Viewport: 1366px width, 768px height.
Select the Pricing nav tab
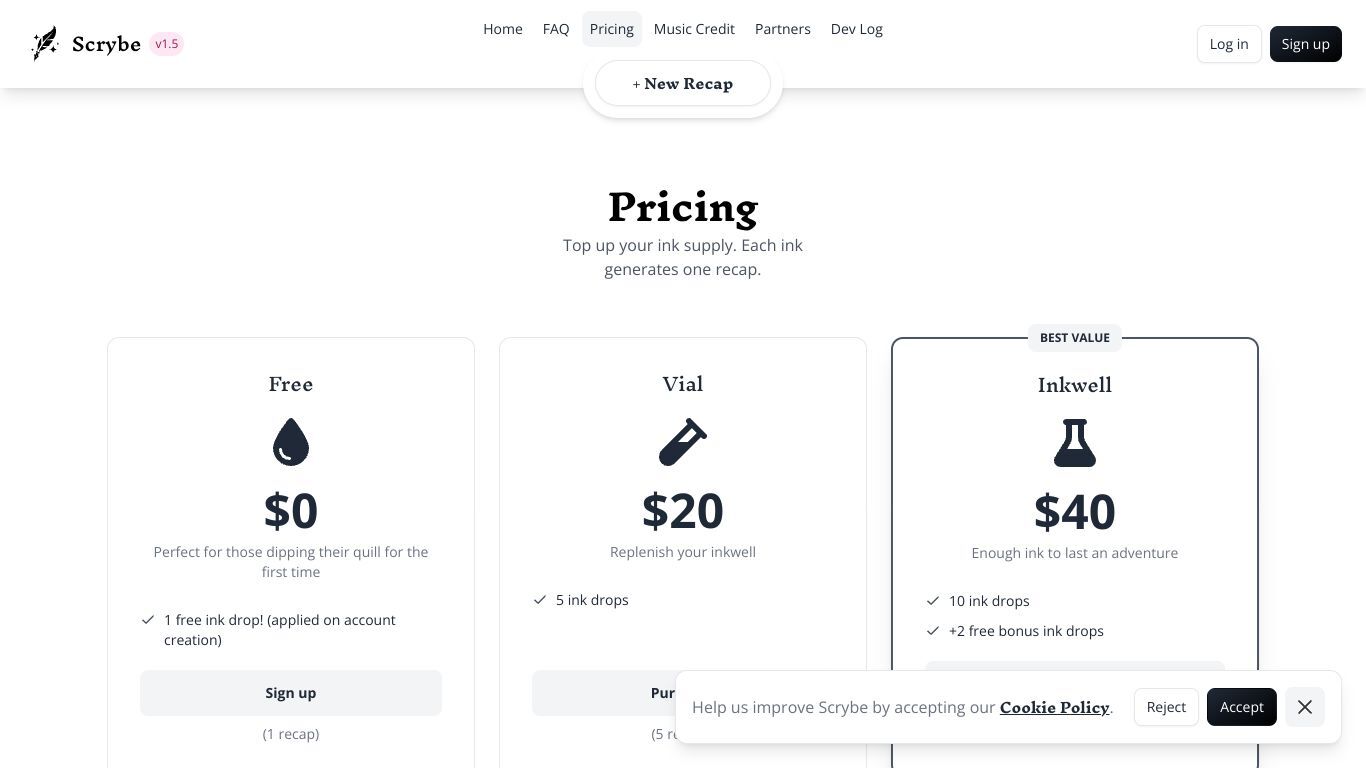point(612,29)
